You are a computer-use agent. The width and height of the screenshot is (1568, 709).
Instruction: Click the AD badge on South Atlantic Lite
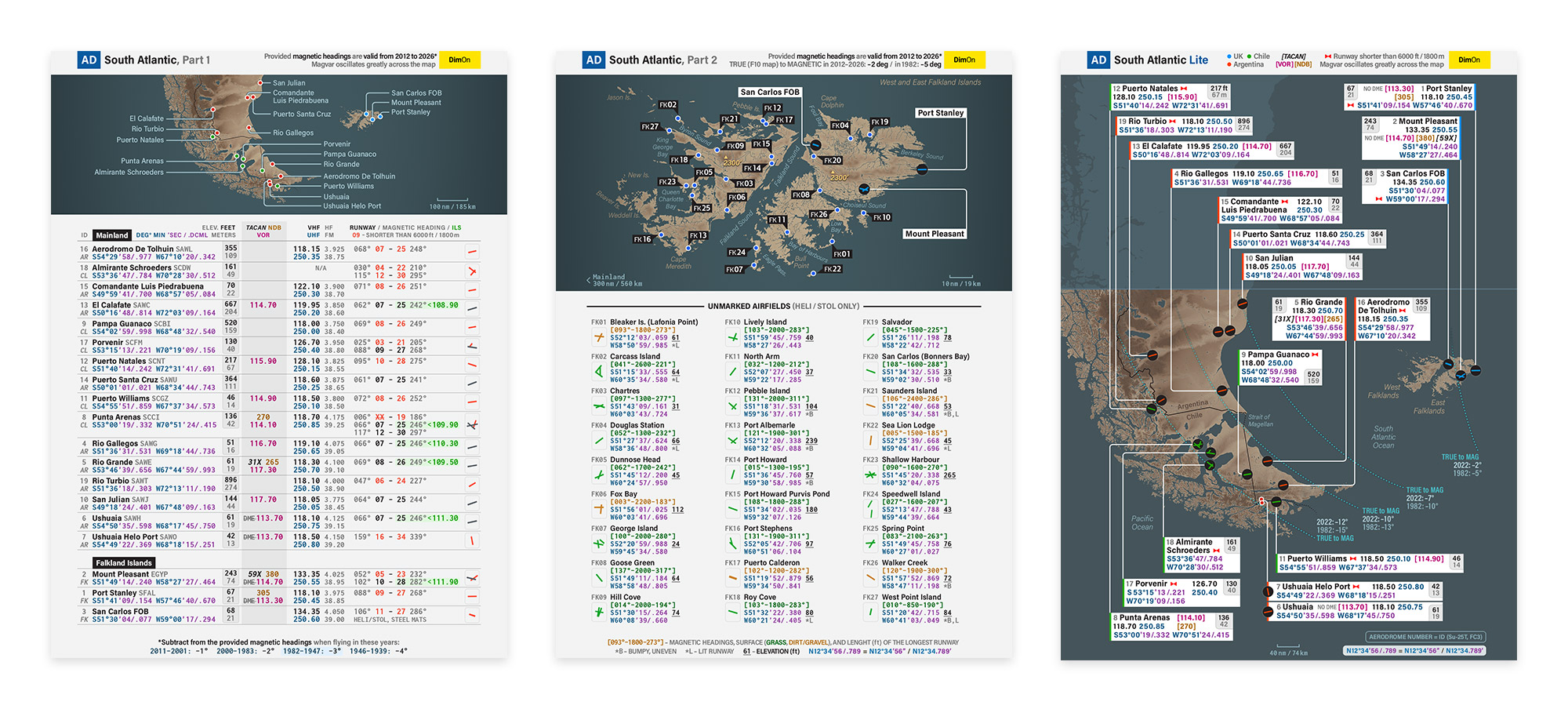tap(1099, 60)
